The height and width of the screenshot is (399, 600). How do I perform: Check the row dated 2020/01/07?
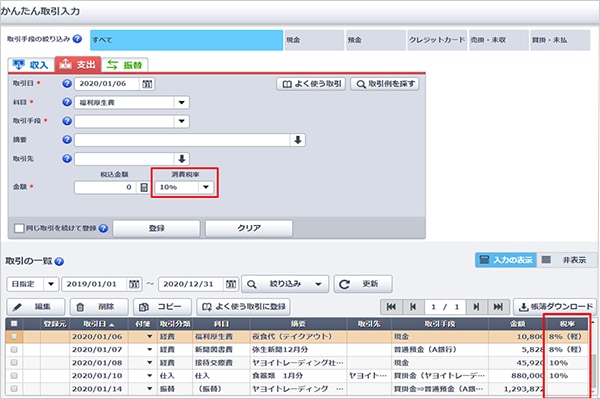tap(14, 350)
